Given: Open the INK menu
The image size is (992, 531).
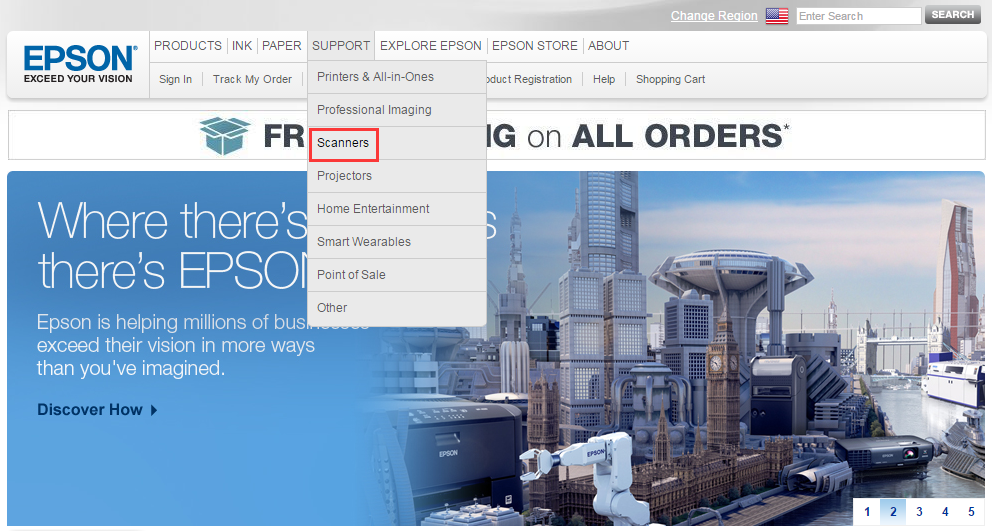Looking at the screenshot, I should (x=242, y=46).
